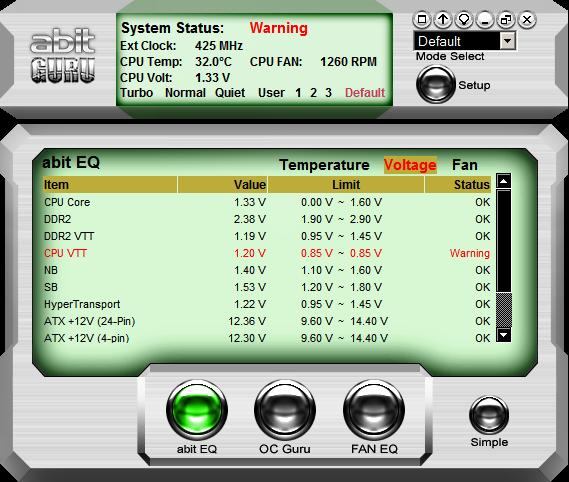Viewport: 569px width, 482px height.
Task: Select the DDR2 VTT row
Action: [267, 236]
